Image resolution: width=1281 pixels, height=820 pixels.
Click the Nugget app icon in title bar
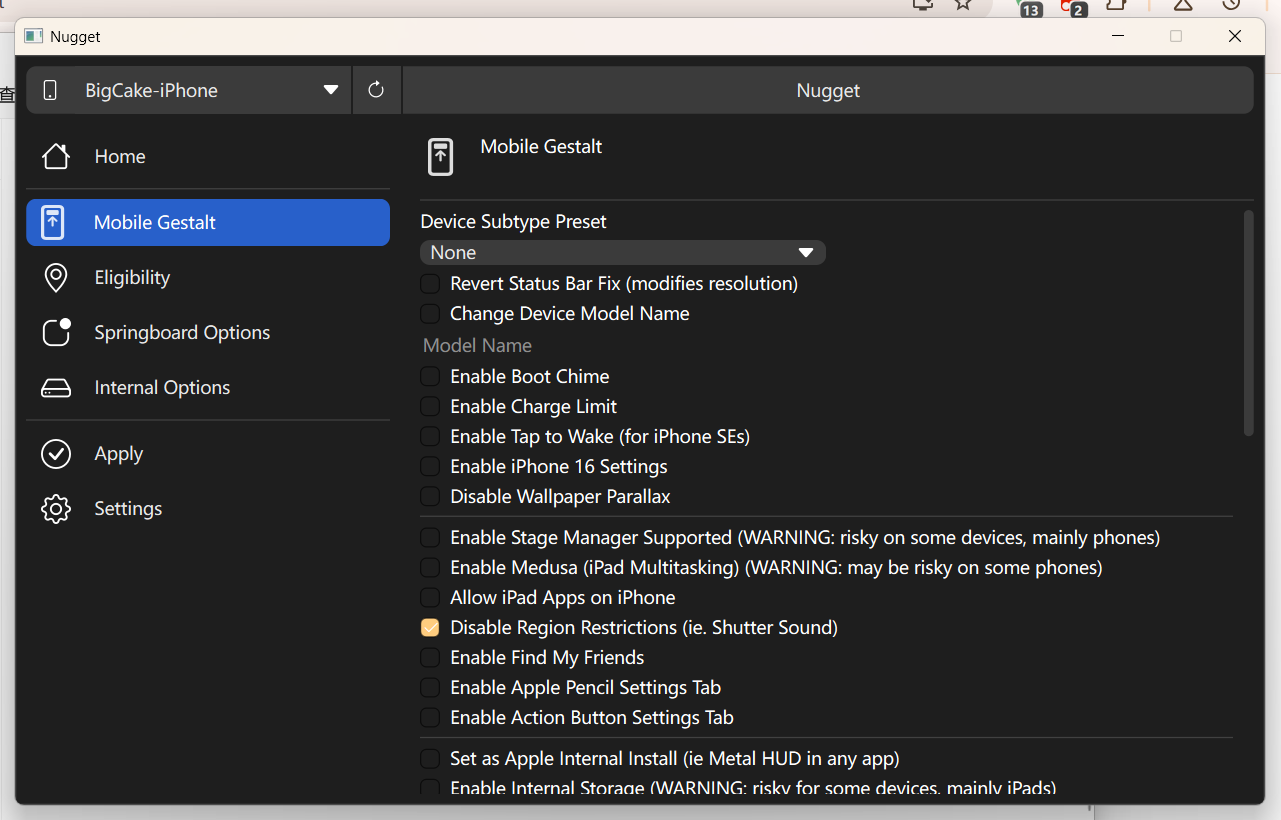33,36
